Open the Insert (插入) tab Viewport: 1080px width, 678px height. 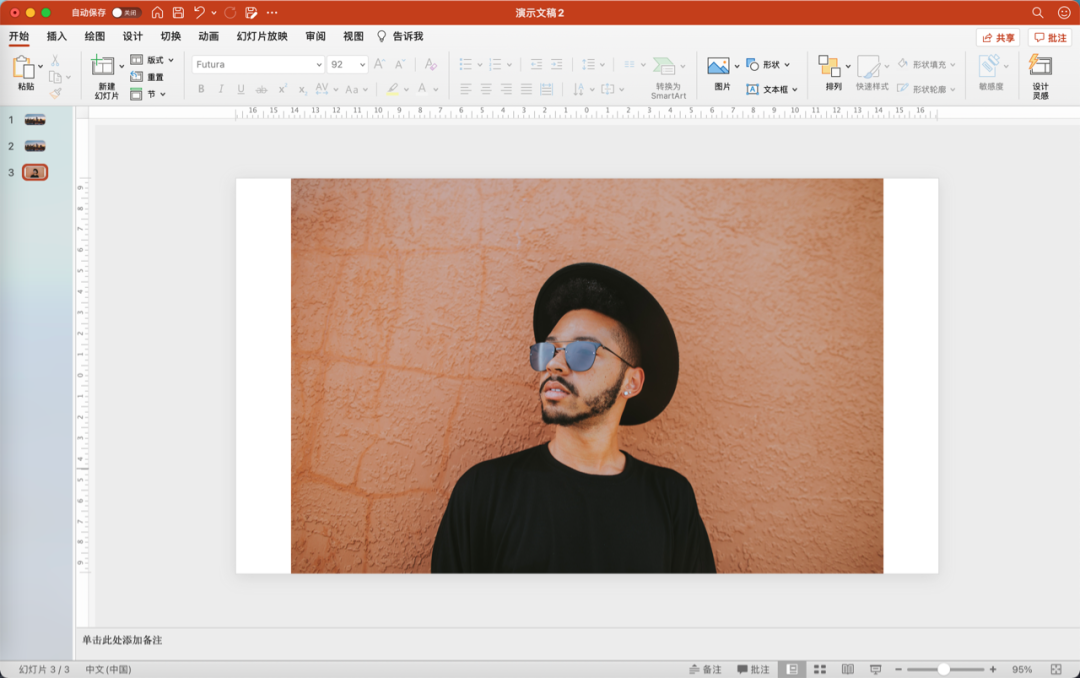(56, 36)
